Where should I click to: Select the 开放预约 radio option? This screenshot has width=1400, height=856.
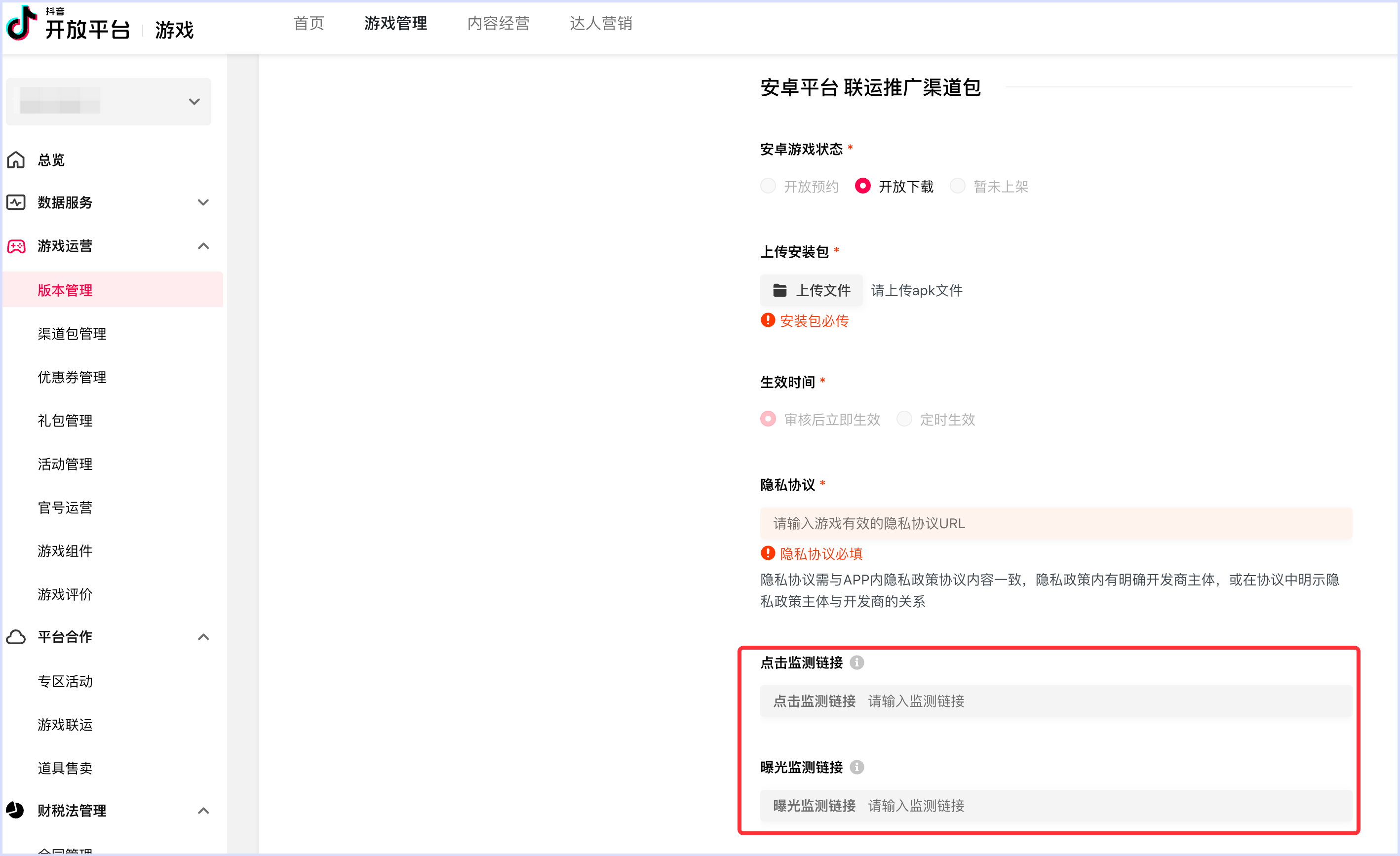click(x=768, y=186)
